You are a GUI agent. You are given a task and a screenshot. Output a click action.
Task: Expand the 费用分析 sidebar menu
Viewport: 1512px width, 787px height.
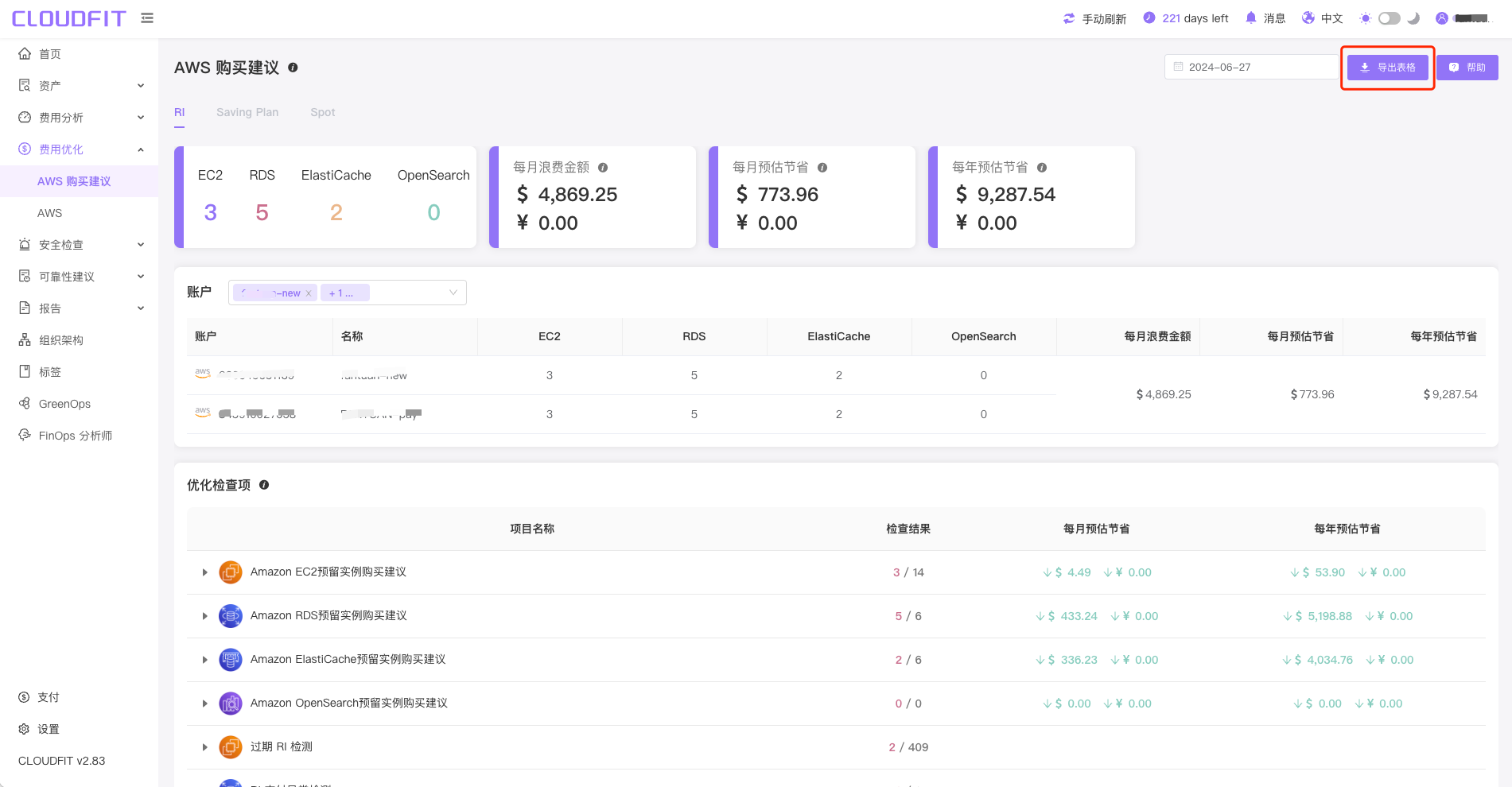tap(80, 118)
